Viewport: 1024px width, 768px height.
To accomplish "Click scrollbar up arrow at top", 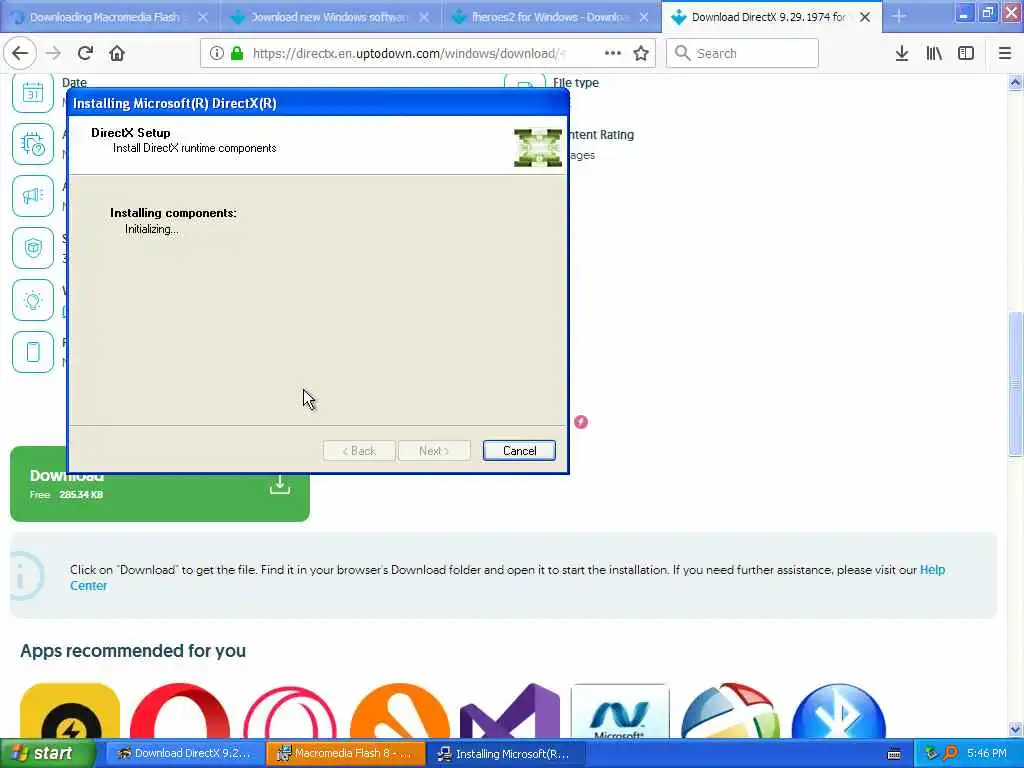I will click(x=1015, y=82).
